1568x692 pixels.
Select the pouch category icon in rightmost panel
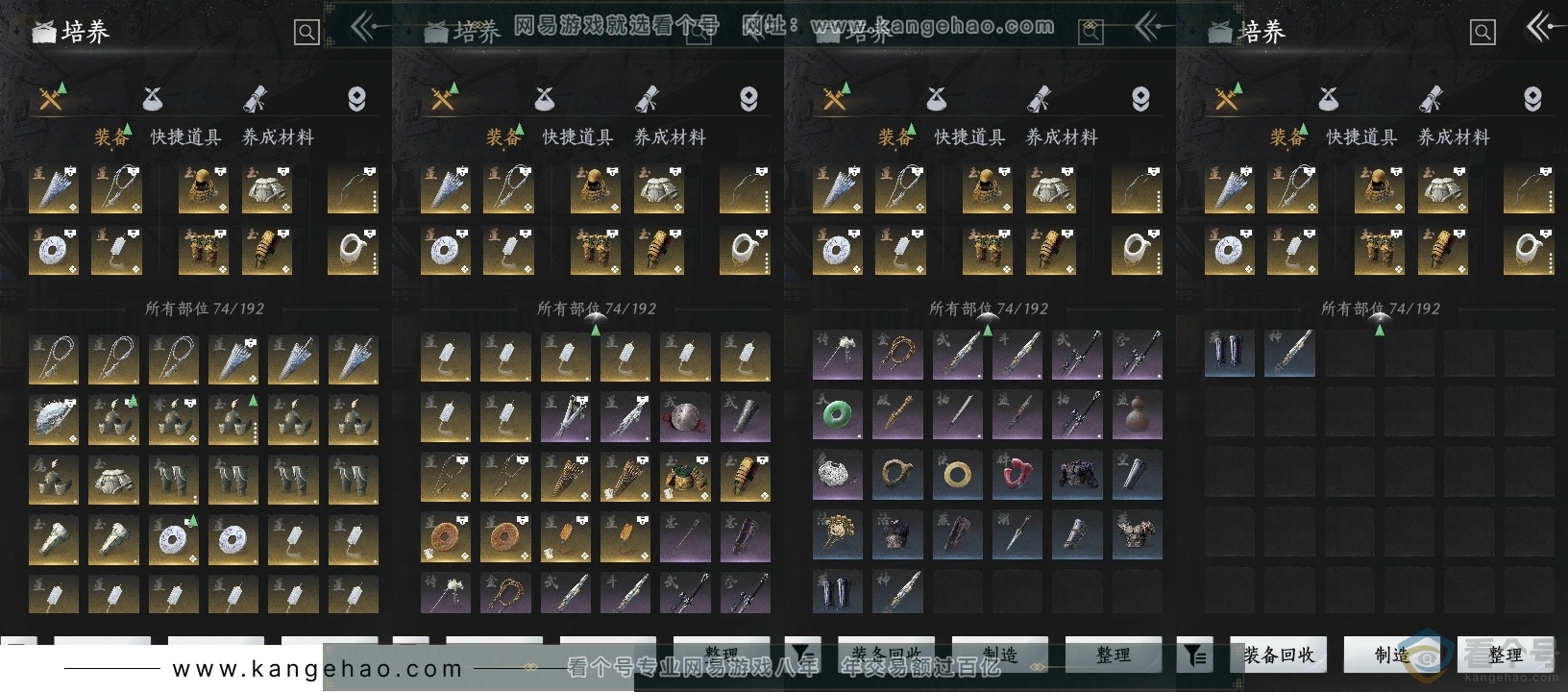tap(1328, 98)
